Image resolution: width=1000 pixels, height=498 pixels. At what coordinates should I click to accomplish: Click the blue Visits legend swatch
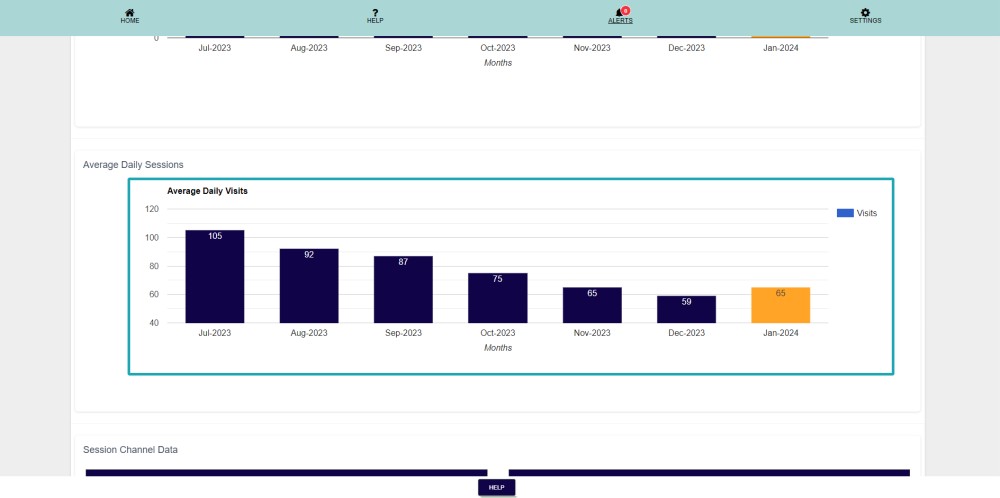[x=845, y=213]
